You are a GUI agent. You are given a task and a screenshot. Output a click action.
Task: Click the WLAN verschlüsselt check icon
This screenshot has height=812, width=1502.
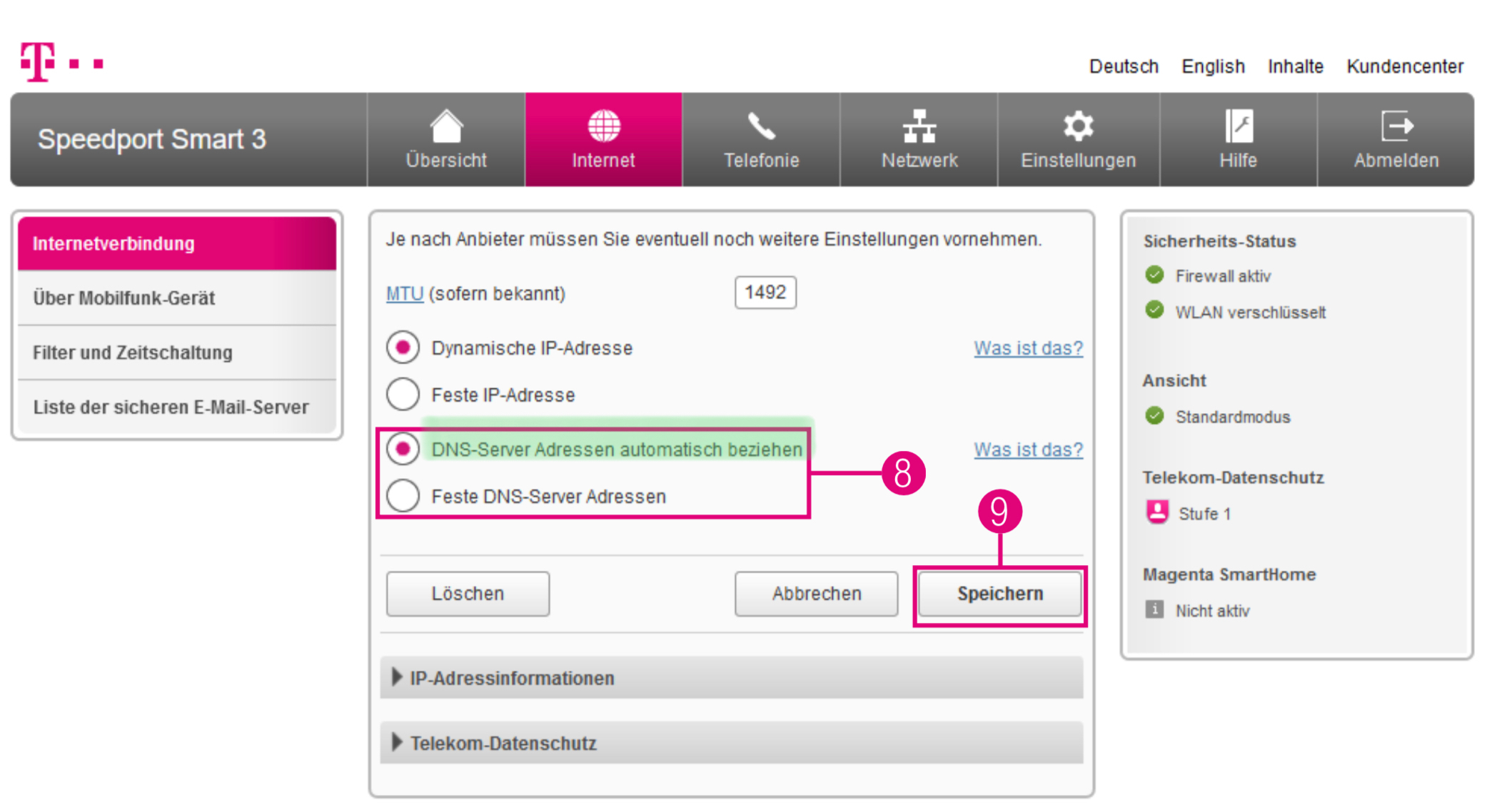coord(1154,310)
